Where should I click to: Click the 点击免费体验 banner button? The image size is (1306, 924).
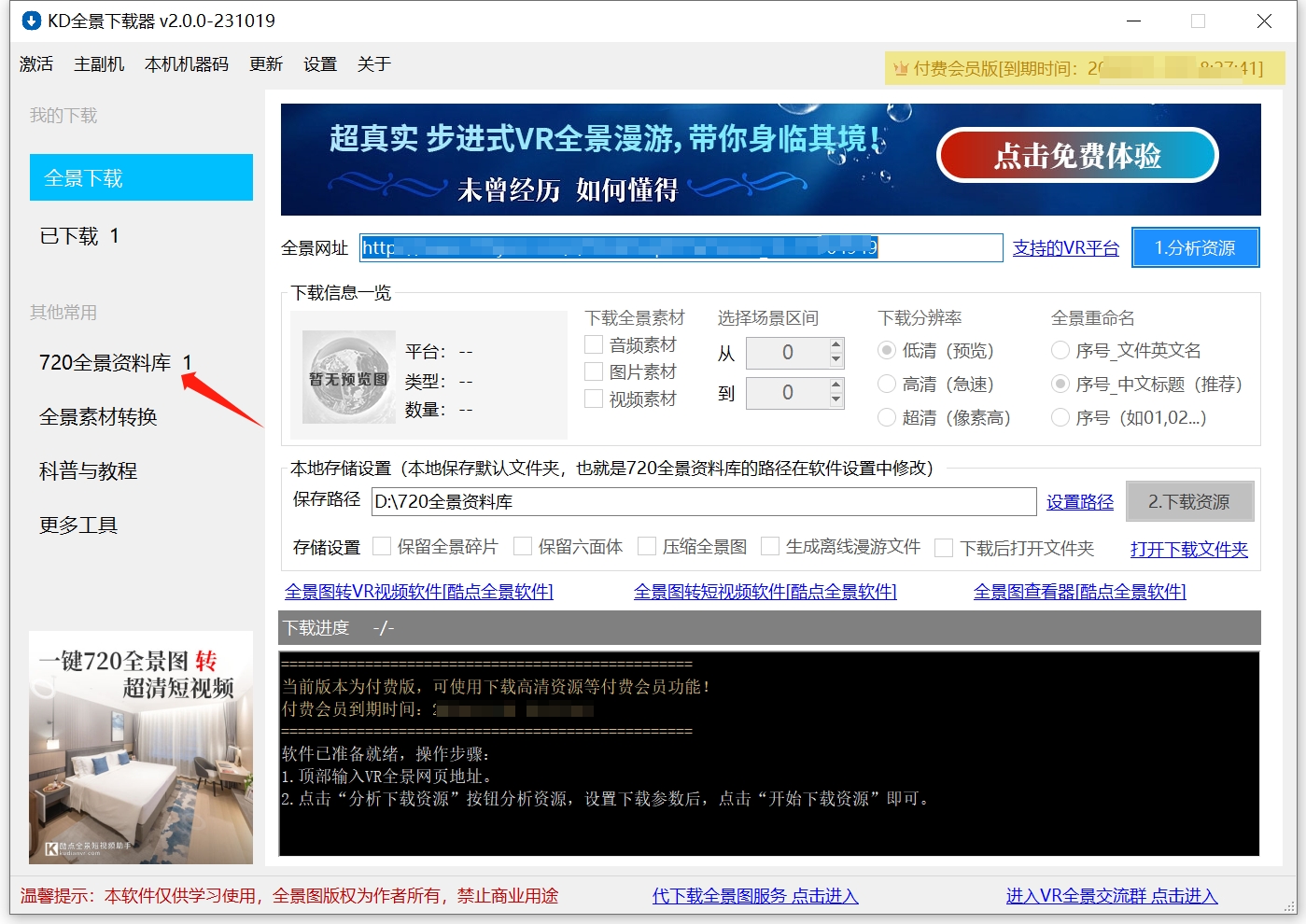(1077, 155)
